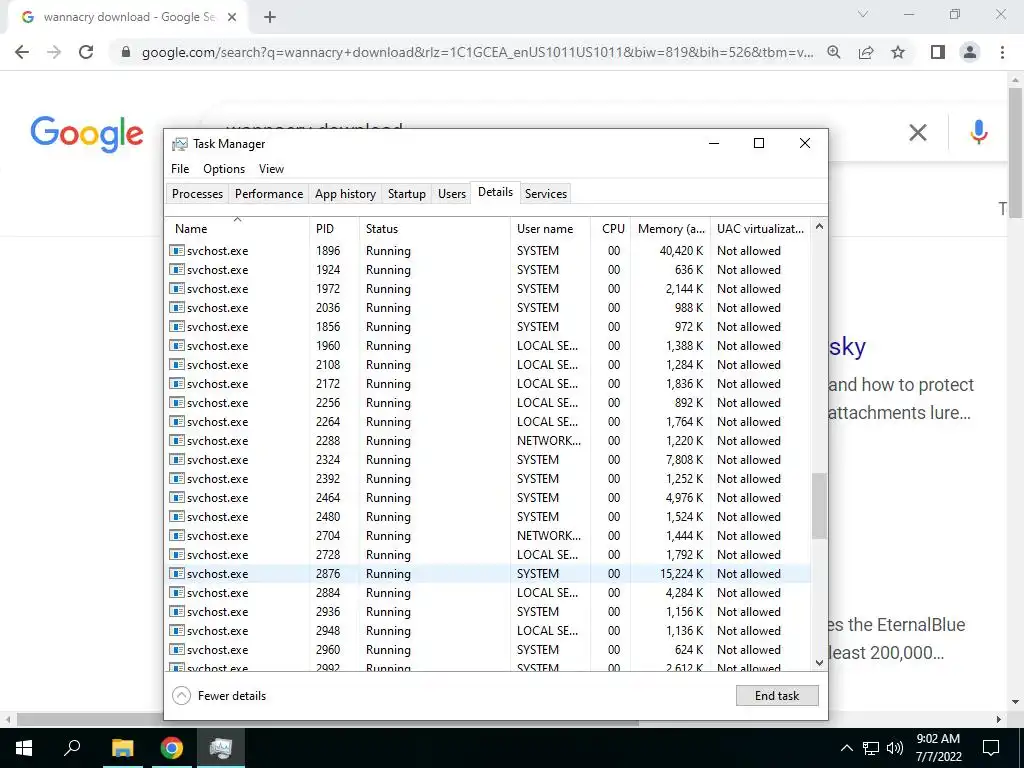Click memory value 40,420 K
Screen dimensions: 1024x768
[x=681, y=251]
